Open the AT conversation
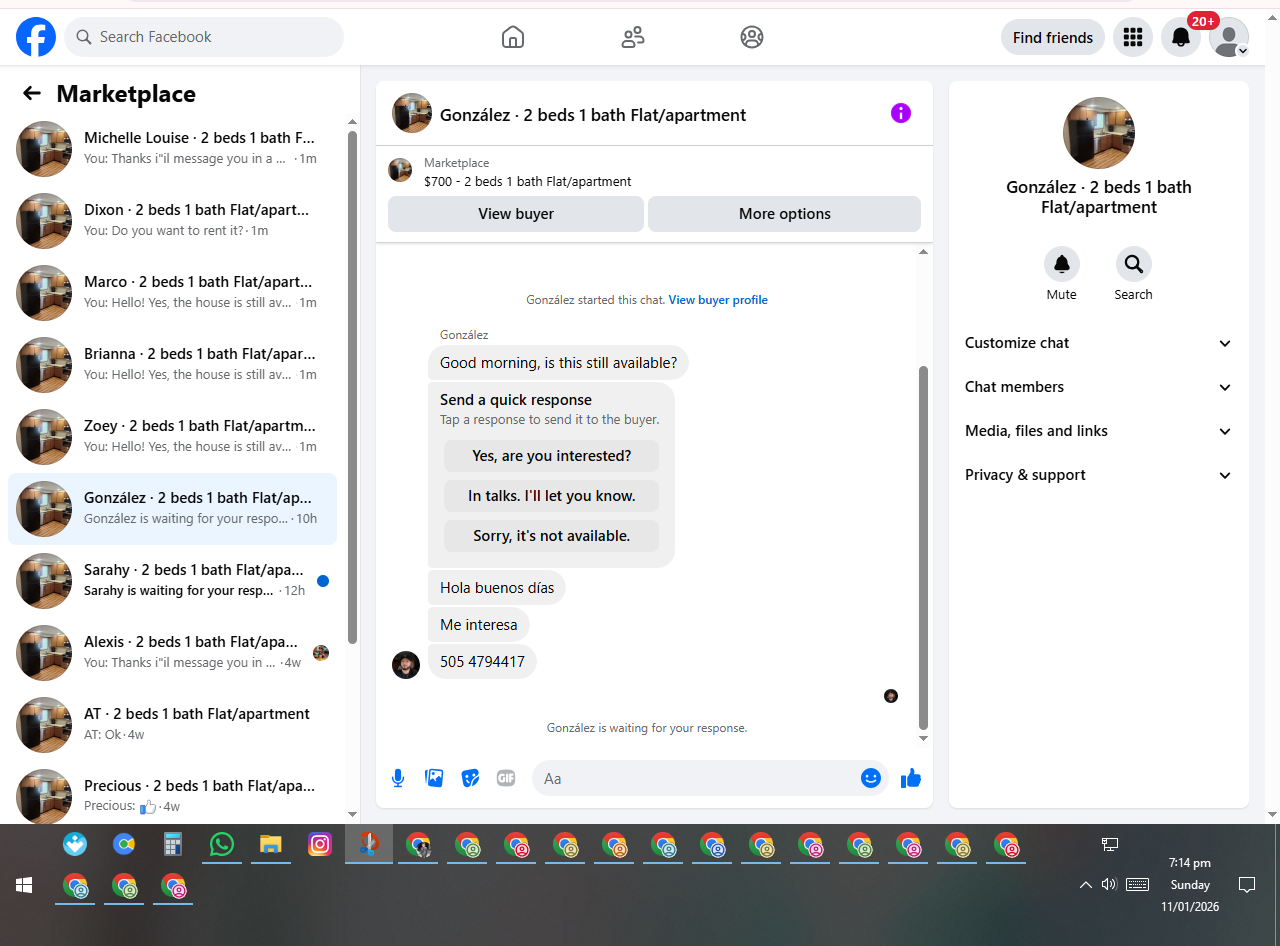Image resolution: width=1280 pixels, height=946 pixels. point(172,725)
